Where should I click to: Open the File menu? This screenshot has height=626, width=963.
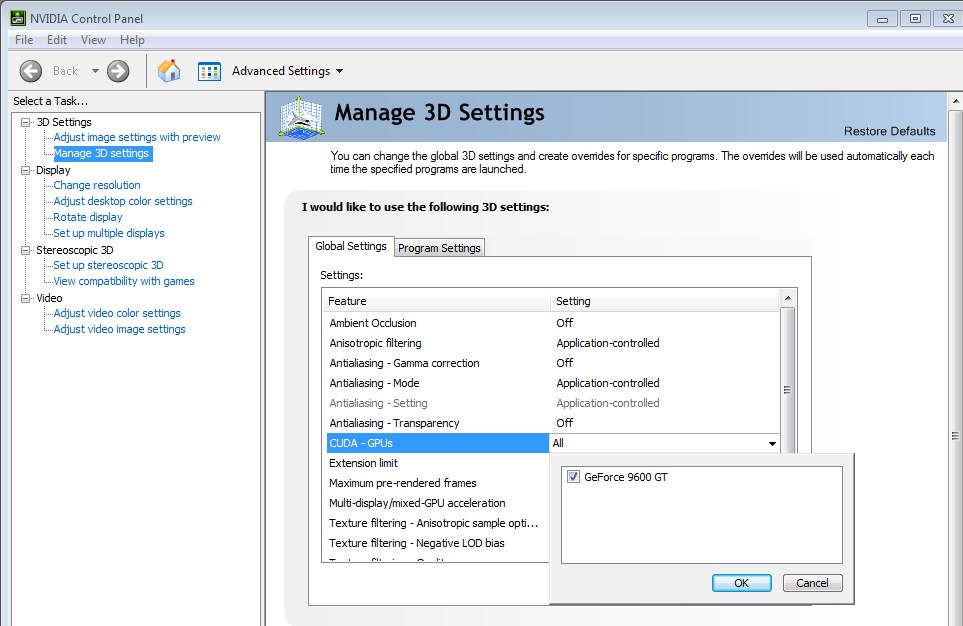[x=24, y=40]
